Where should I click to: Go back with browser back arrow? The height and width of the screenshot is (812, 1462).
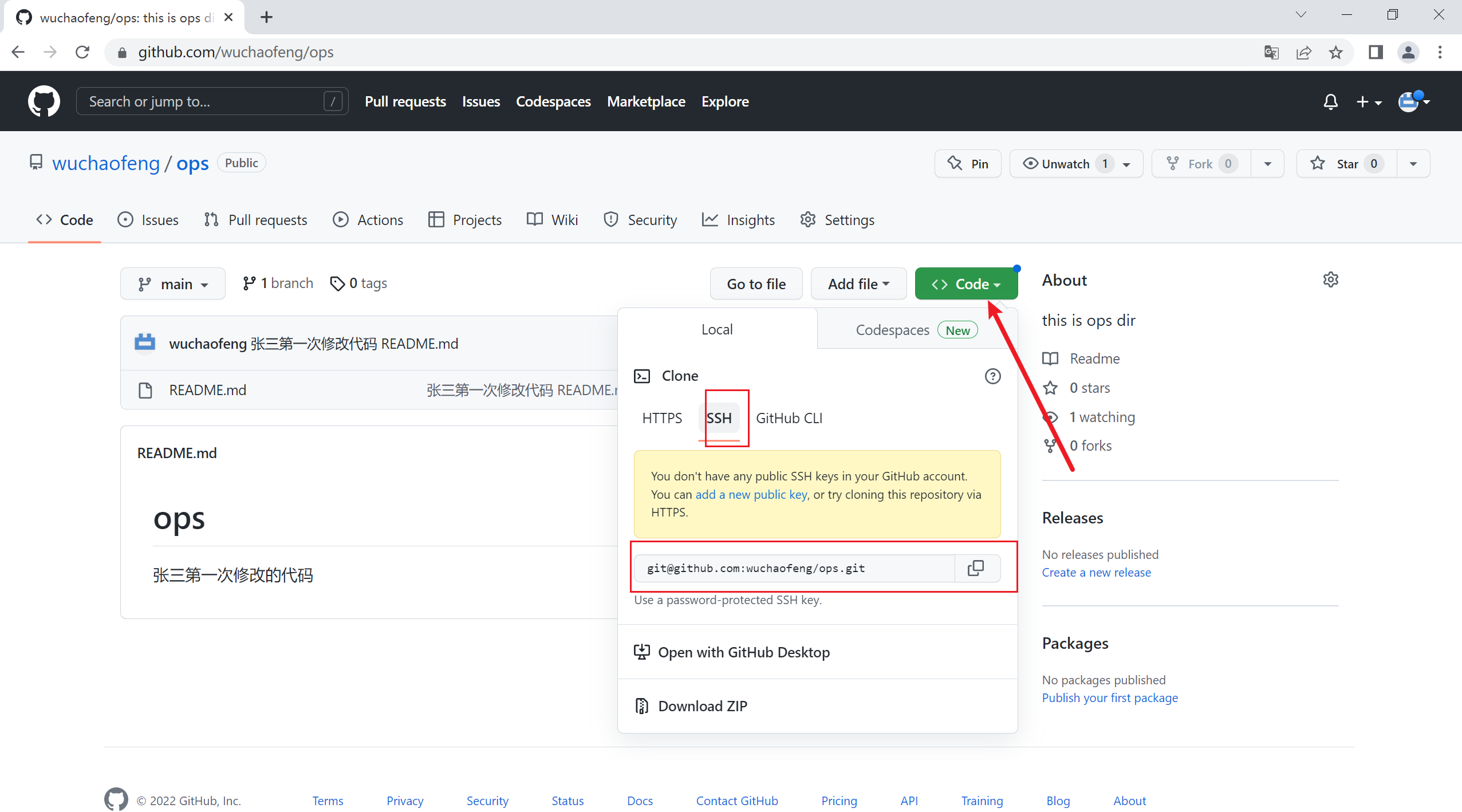point(18,52)
